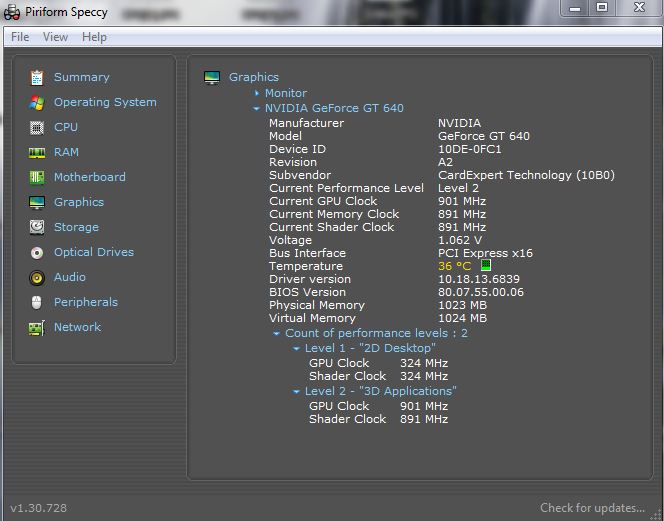This screenshot has width=664, height=521.
Task: Click Level 2 "3D Applications" label
Action: [x=381, y=391]
